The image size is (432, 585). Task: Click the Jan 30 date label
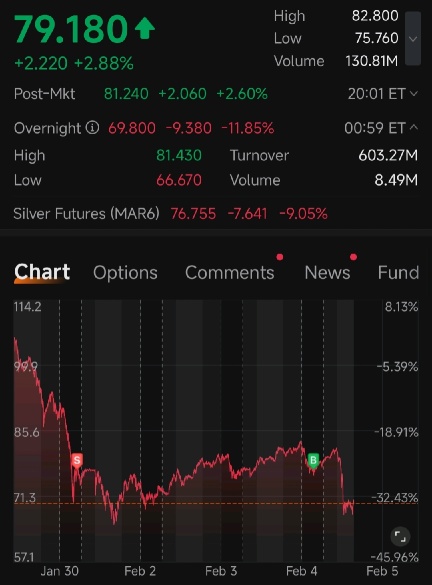[60, 571]
